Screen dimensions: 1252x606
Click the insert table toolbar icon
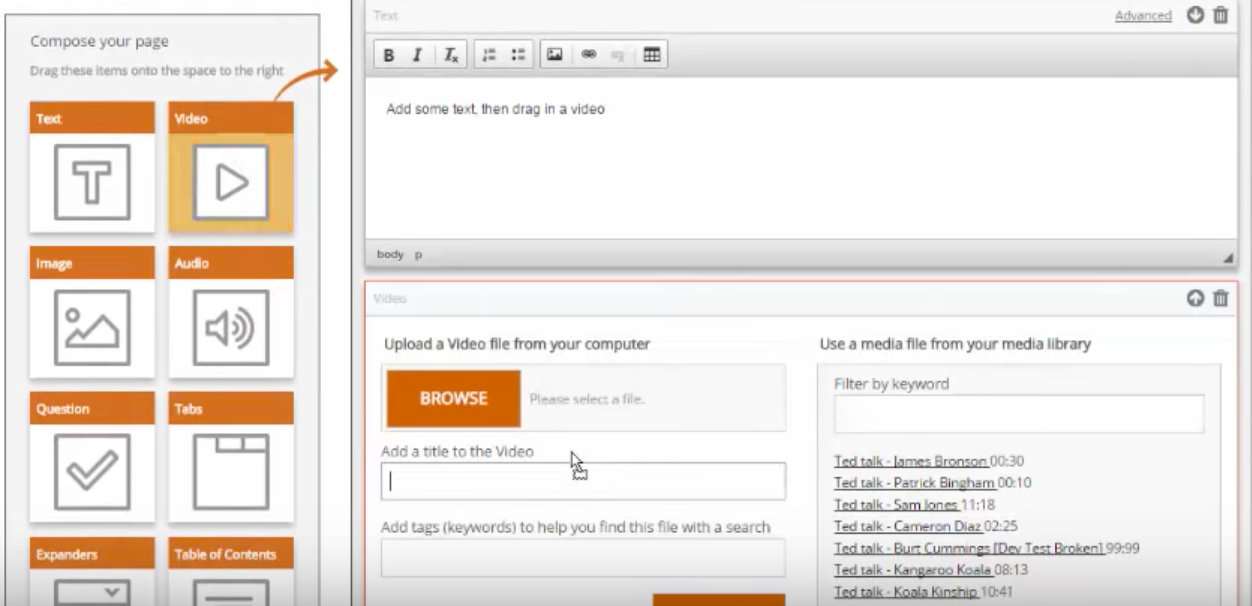coord(651,56)
